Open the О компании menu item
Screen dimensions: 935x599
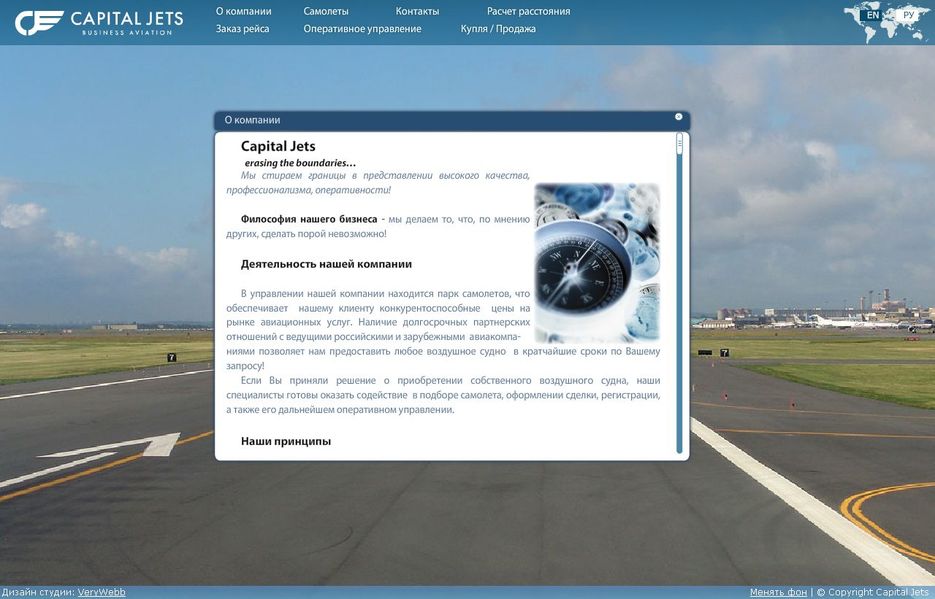[x=243, y=11]
